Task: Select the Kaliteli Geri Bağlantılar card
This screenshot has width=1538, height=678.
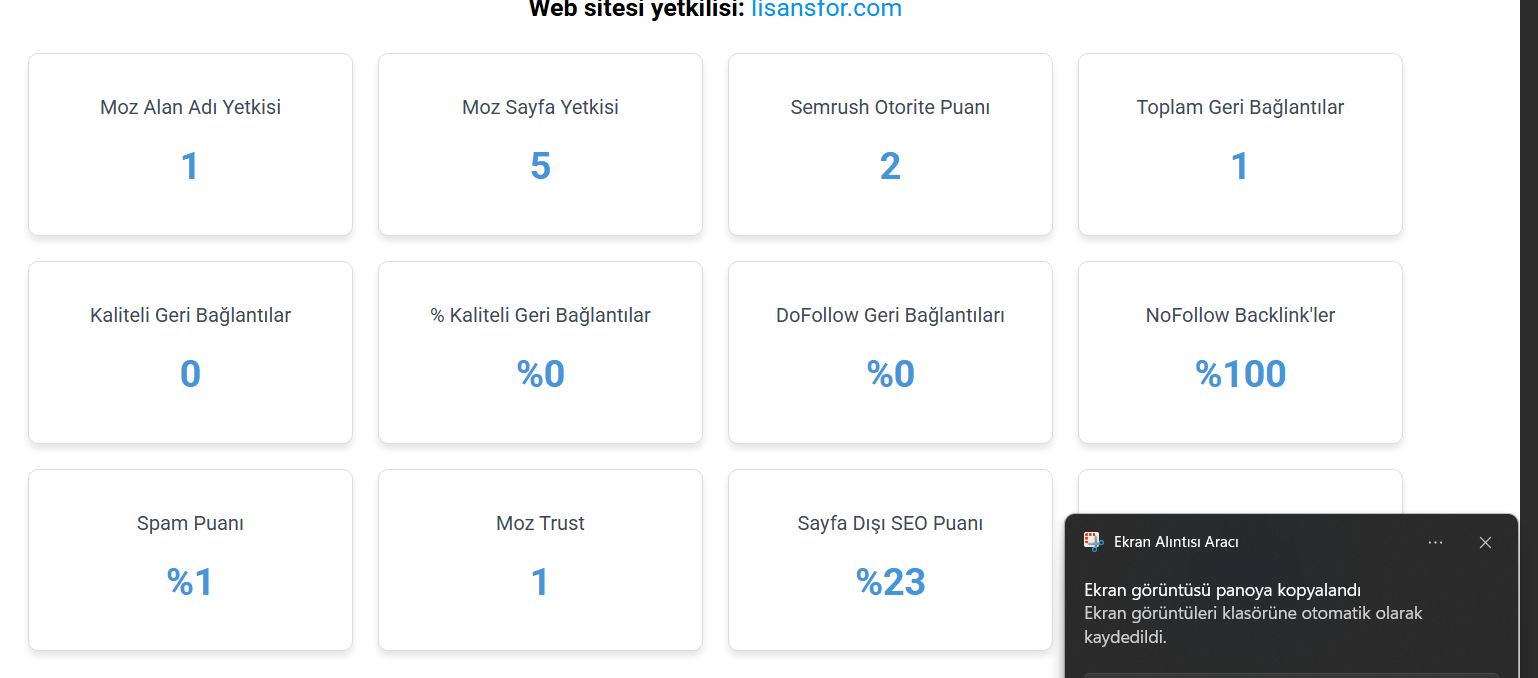Action: click(190, 352)
